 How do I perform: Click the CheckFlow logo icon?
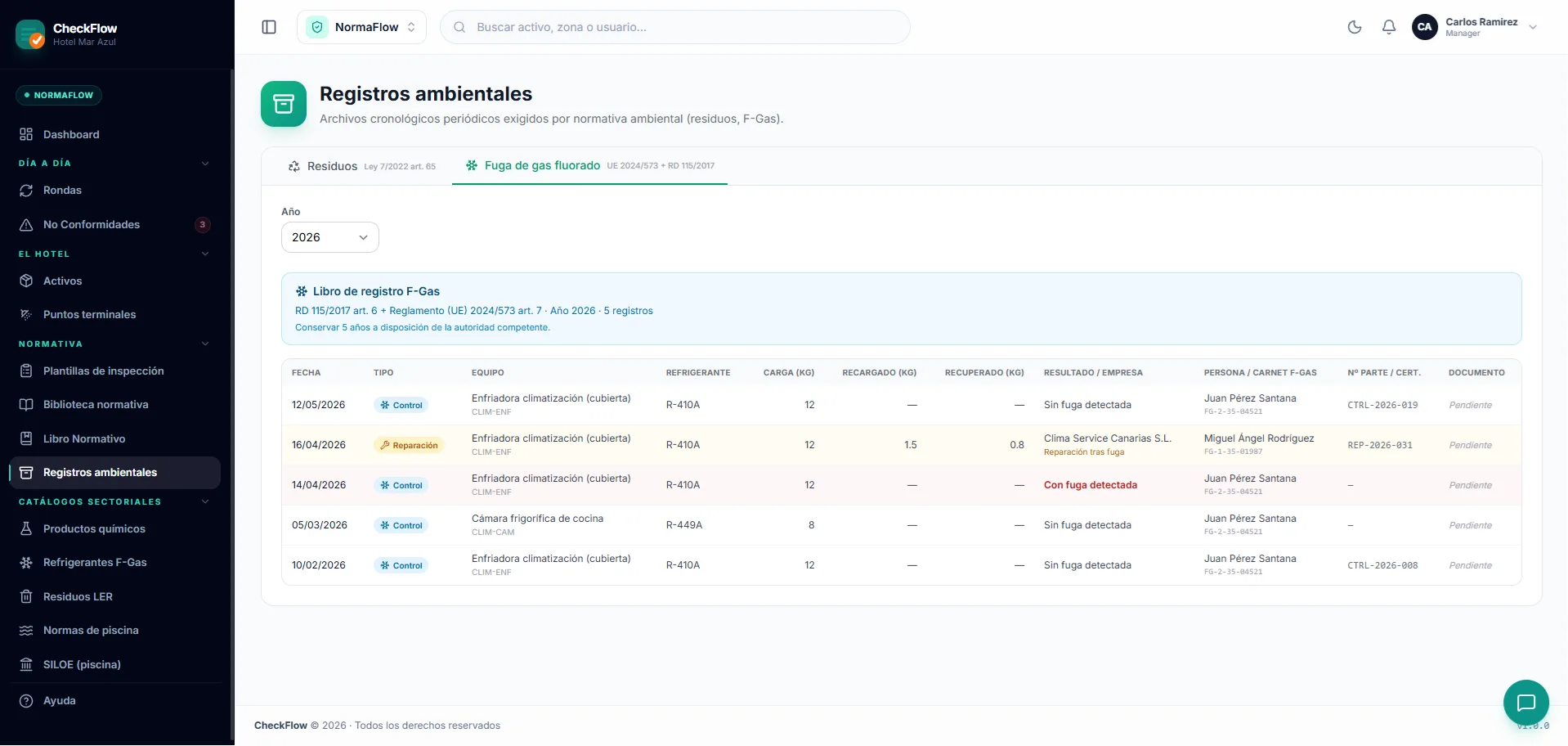click(x=30, y=34)
